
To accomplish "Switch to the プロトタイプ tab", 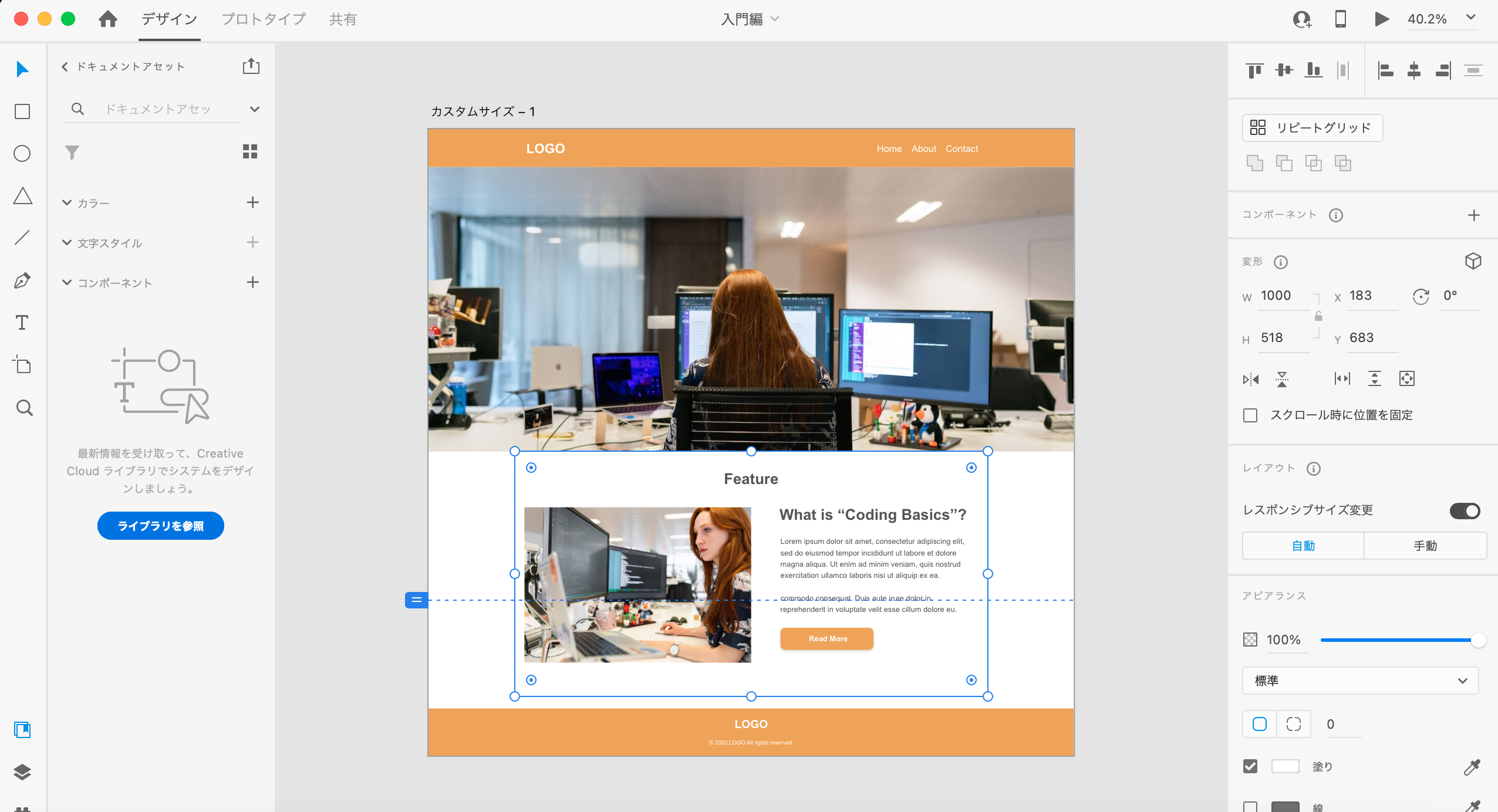I will [264, 19].
